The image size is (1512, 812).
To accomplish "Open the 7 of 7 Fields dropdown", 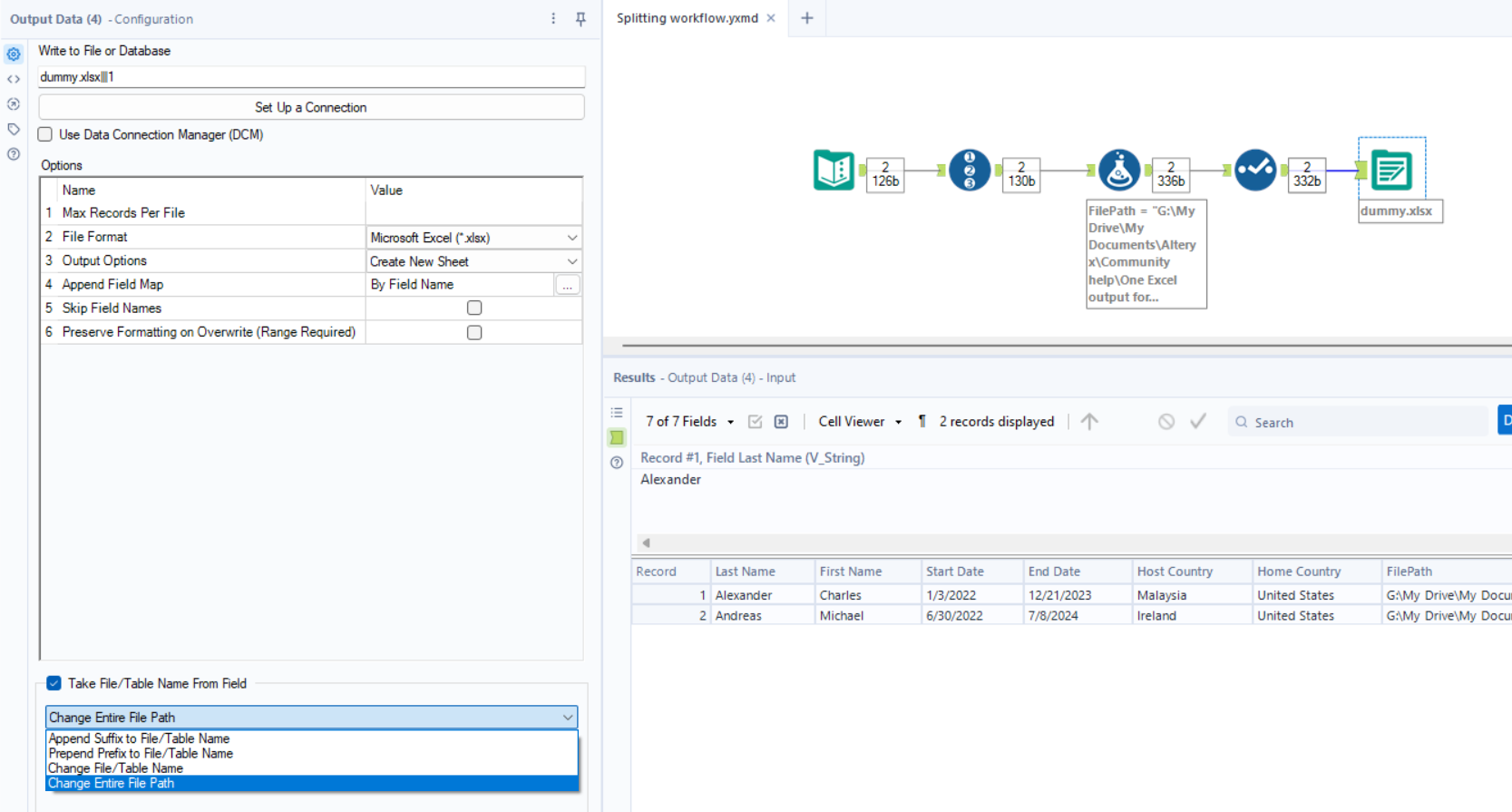I will click(689, 422).
